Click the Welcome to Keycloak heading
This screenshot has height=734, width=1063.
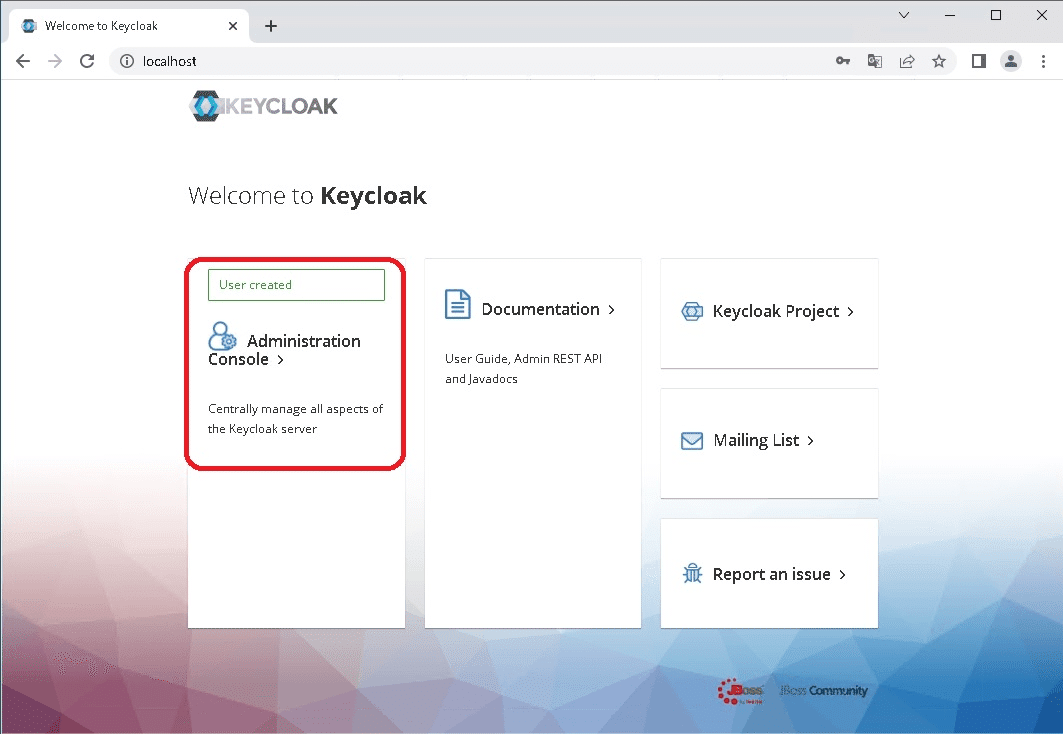click(x=307, y=196)
